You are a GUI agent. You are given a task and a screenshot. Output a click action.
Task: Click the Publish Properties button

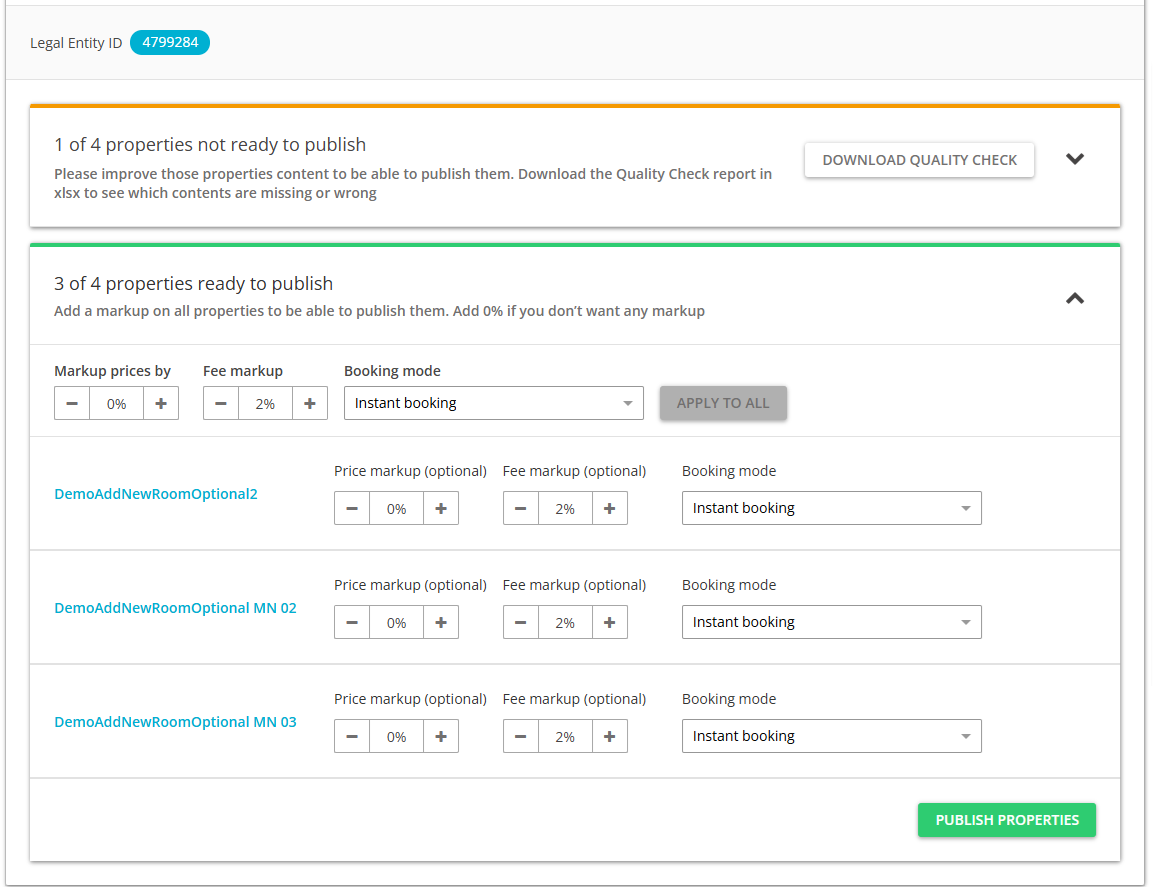pyautogui.click(x=1007, y=820)
